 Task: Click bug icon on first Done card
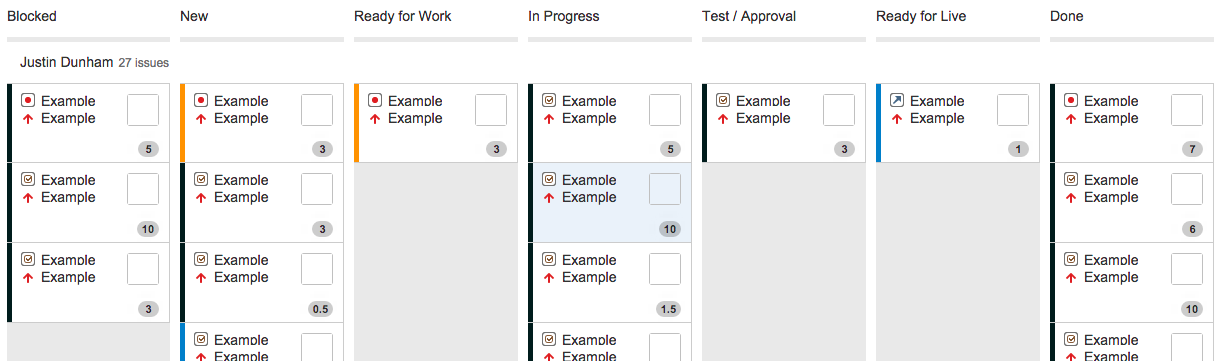1071,100
